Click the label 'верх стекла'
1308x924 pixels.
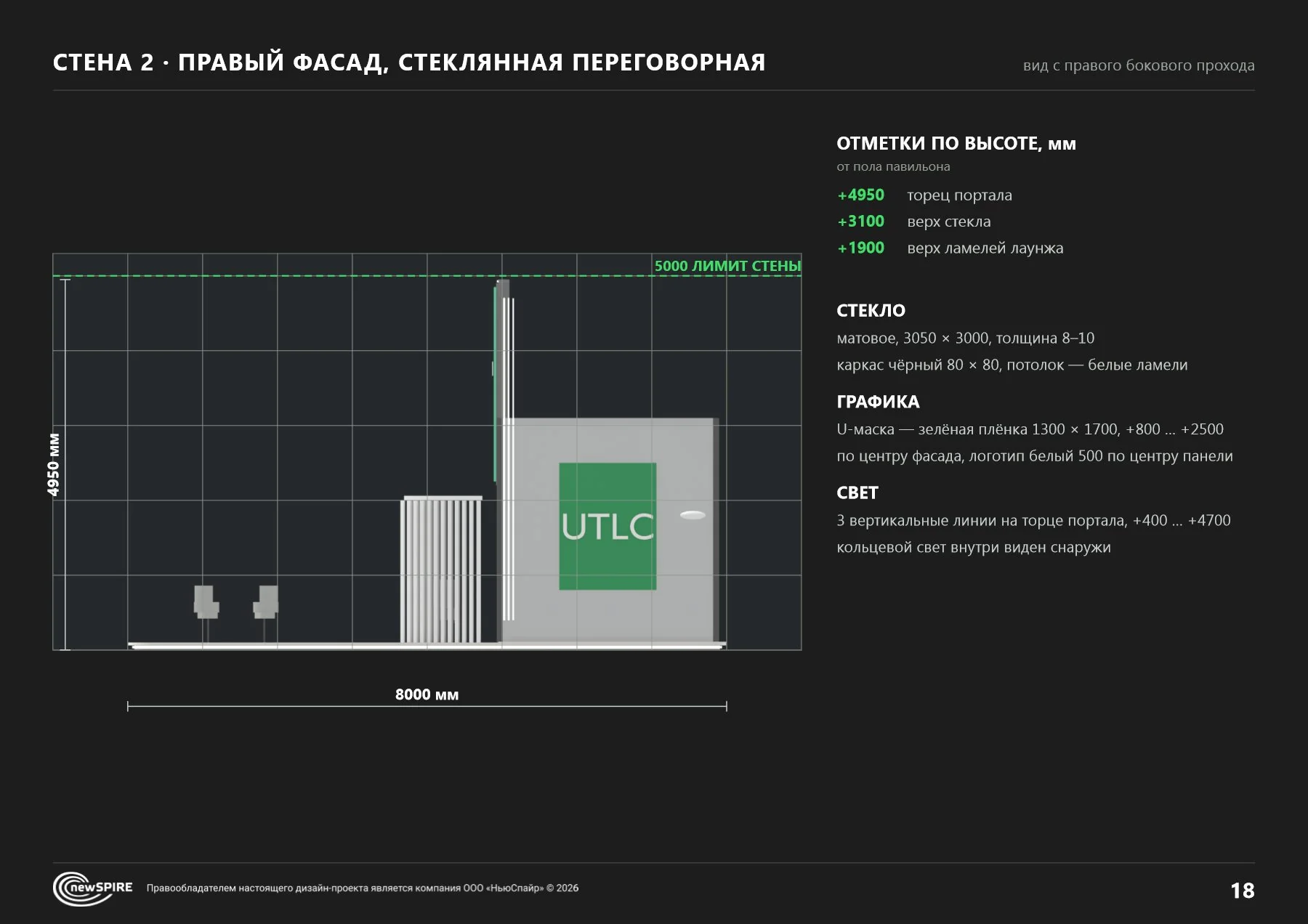[949, 222]
